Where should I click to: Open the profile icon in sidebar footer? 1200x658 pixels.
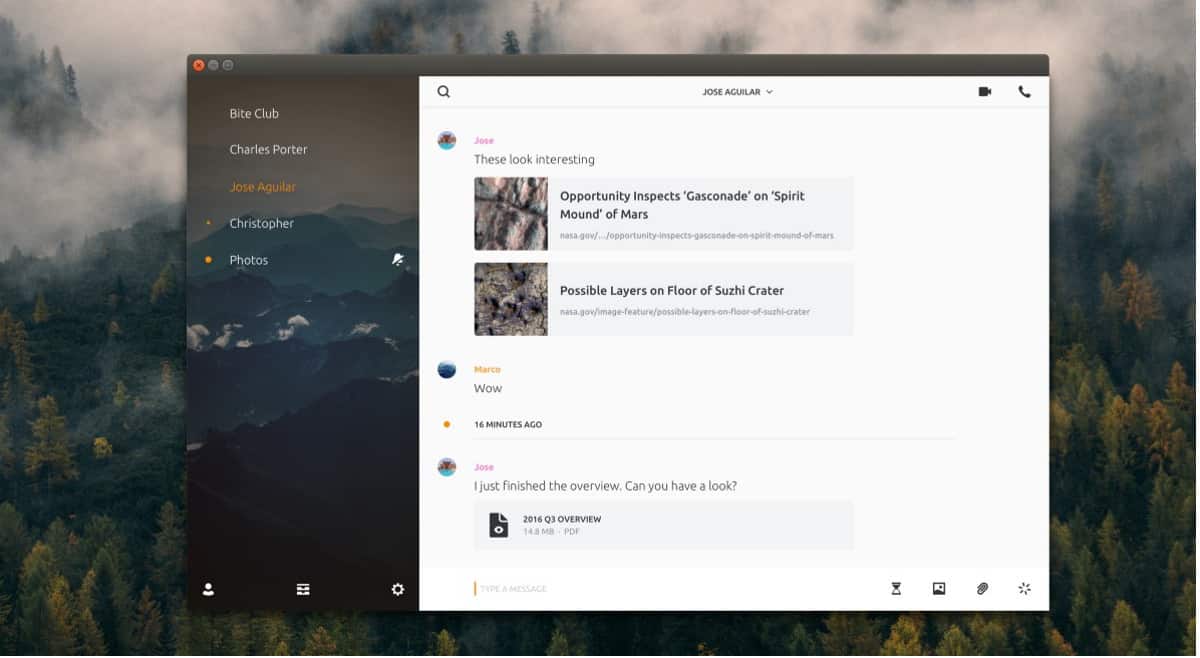click(x=208, y=590)
